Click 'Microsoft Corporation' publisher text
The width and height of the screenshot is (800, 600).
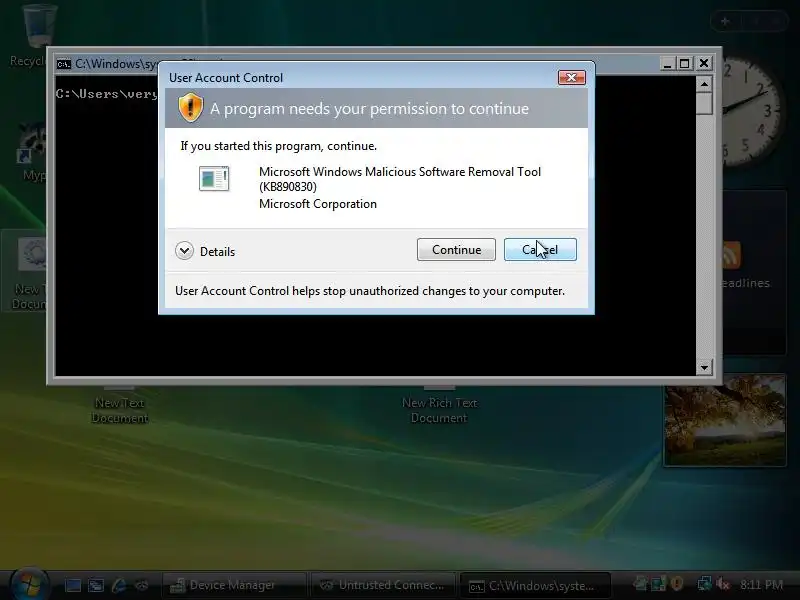click(x=318, y=204)
